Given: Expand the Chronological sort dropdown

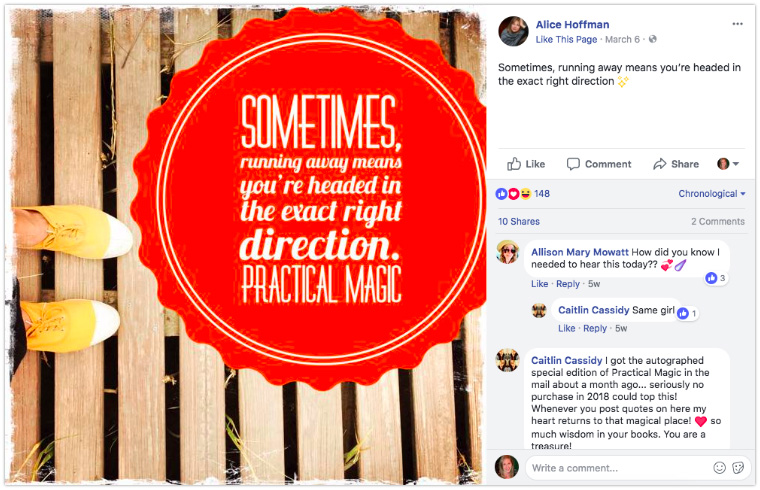Looking at the screenshot, I should pyautogui.click(x=712, y=193).
